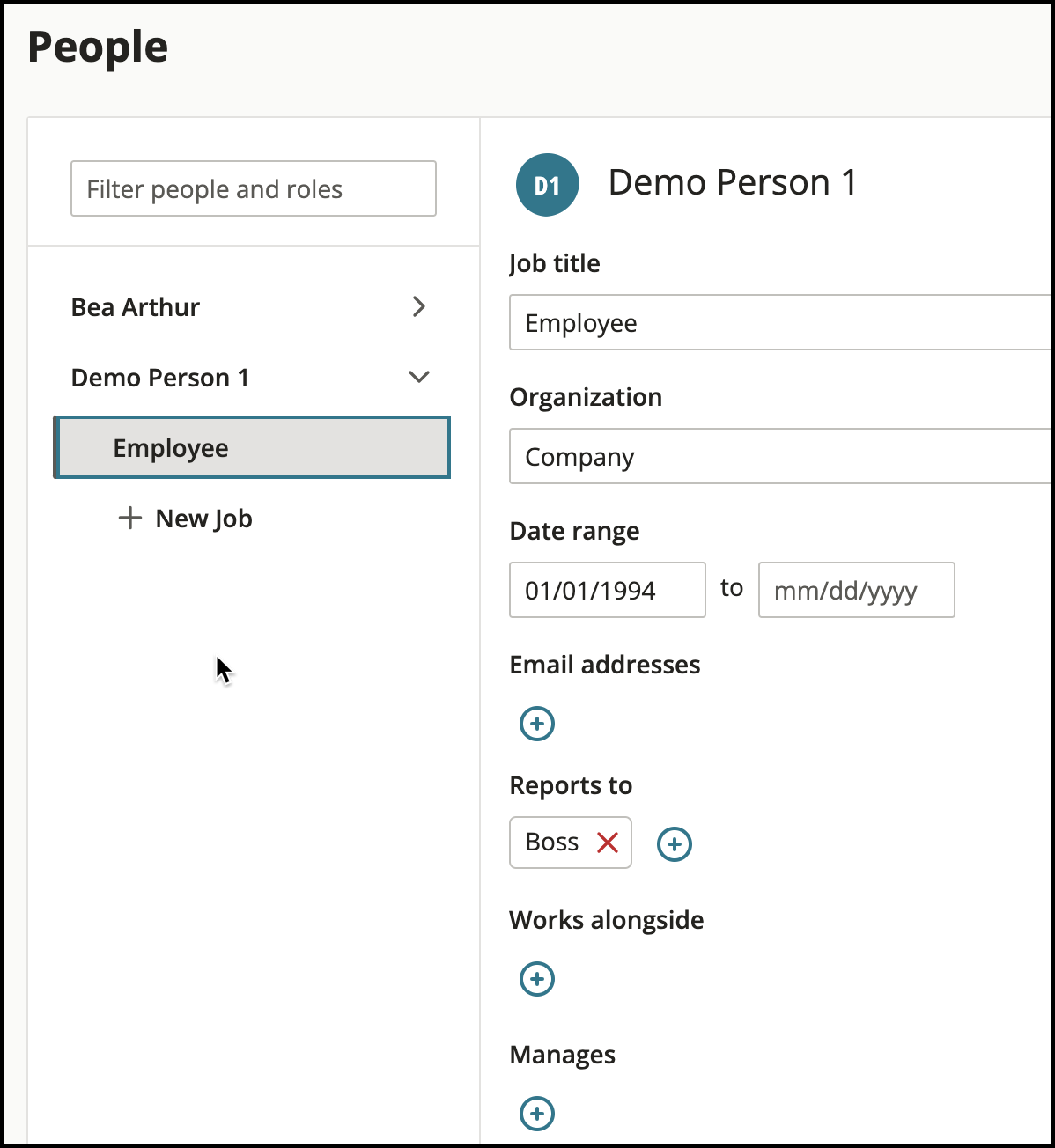Collapse Demo Person 1 with the chevron

click(419, 377)
